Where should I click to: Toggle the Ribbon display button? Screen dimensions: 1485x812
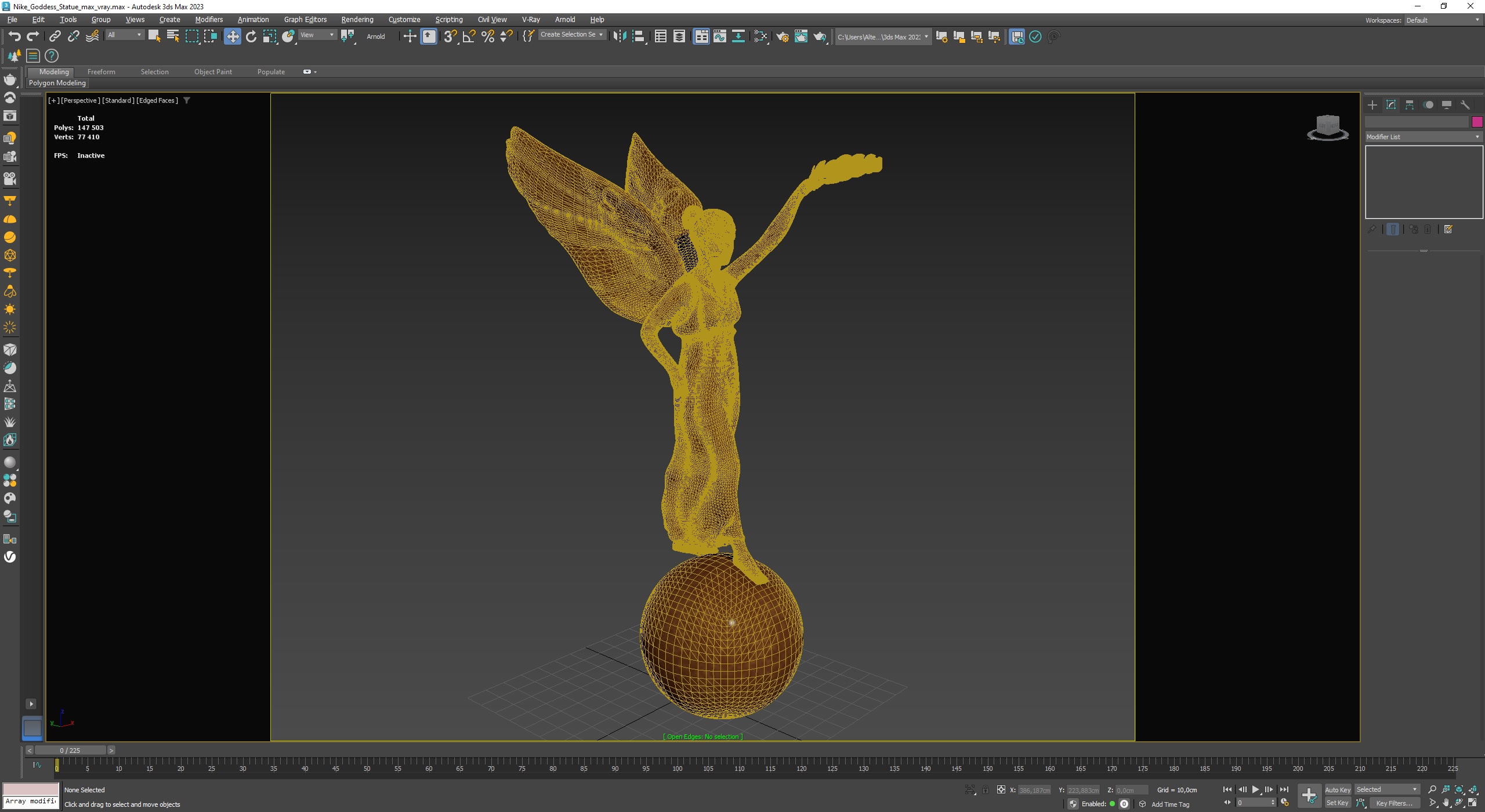pyautogui.click(x=701, y=37)
